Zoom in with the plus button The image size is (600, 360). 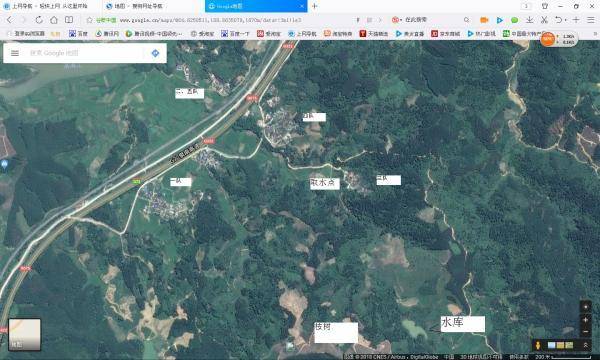[x=585, y=320]
